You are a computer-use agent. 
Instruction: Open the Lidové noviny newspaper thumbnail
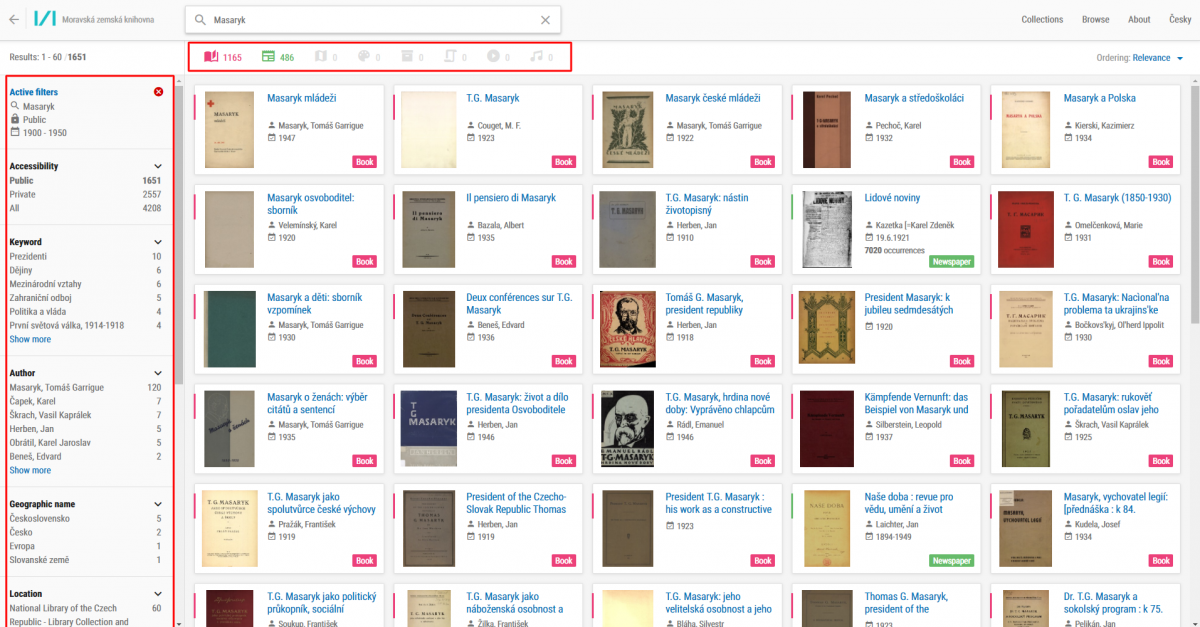pos(826,229)
